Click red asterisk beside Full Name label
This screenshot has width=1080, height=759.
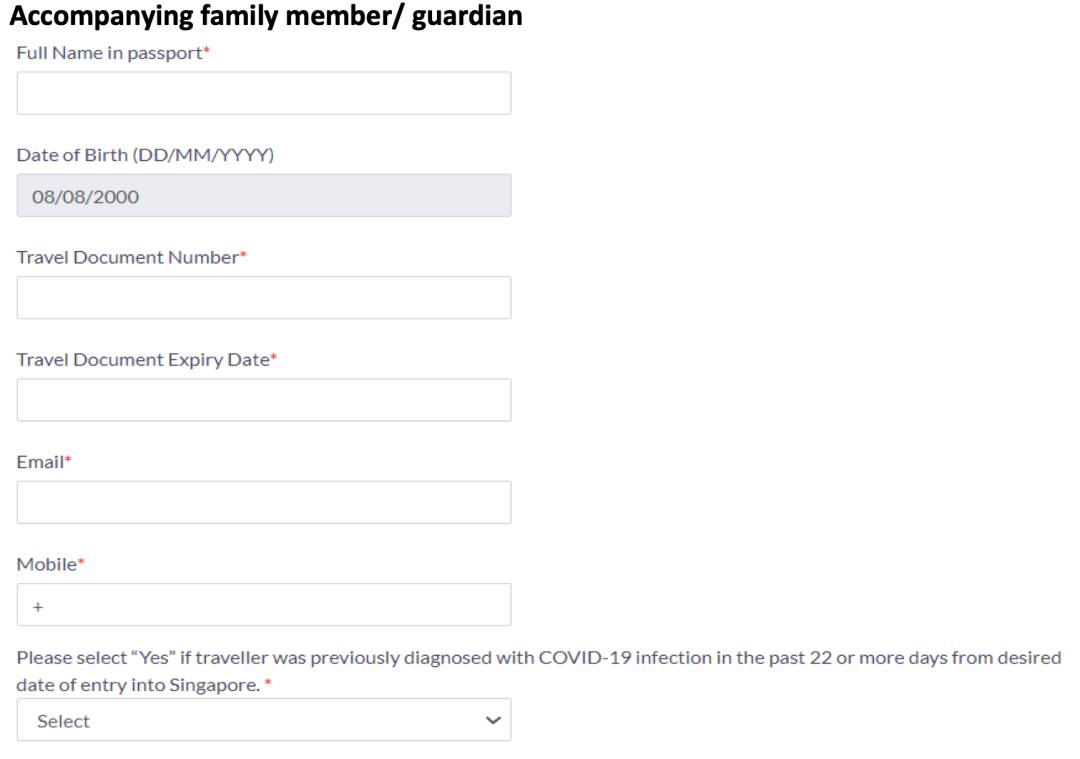coord(207,51)
